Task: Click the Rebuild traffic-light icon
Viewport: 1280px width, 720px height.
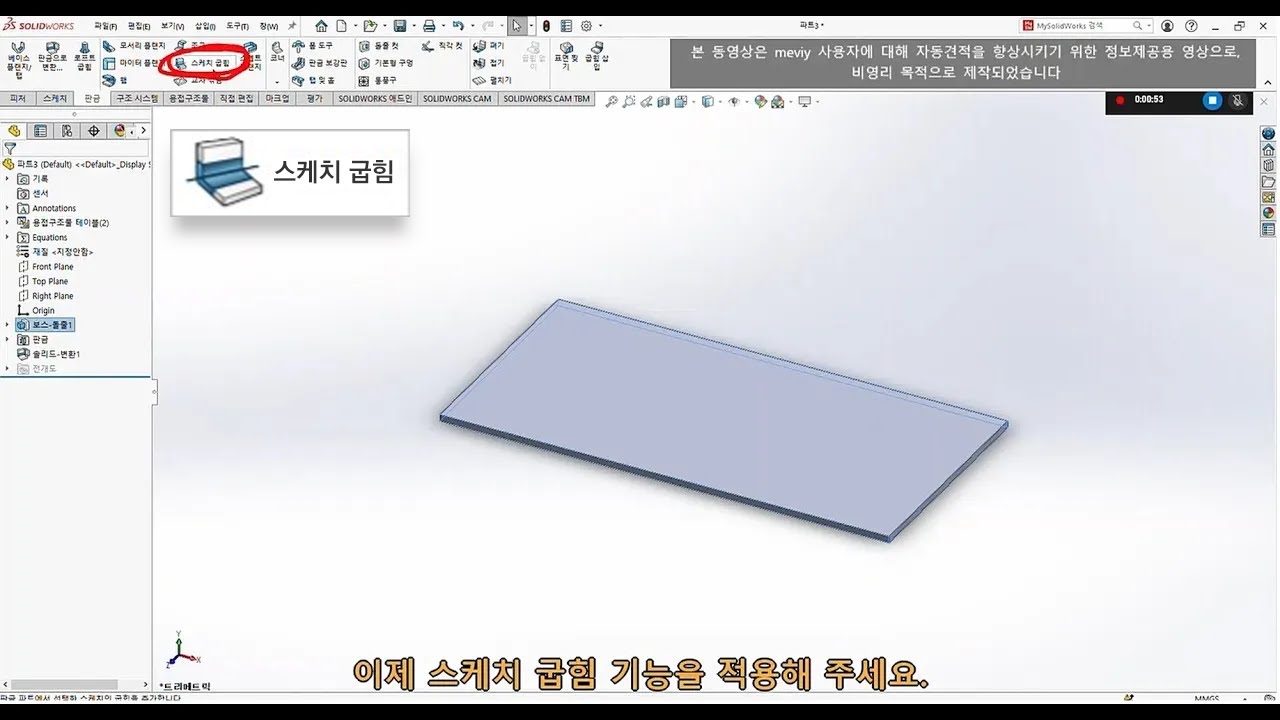Action: [546, 26]
